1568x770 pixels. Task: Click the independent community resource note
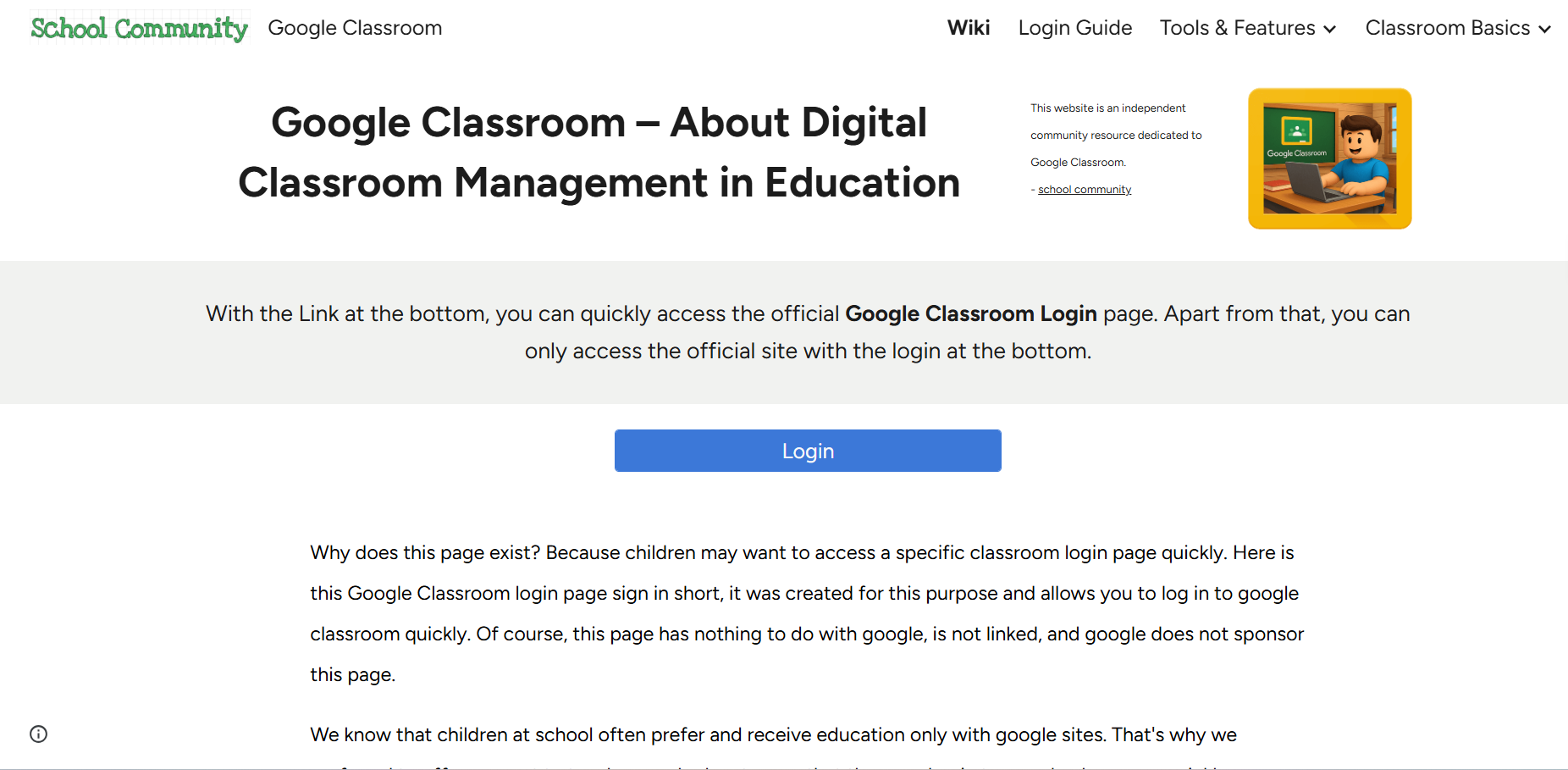pos(1115,136)
